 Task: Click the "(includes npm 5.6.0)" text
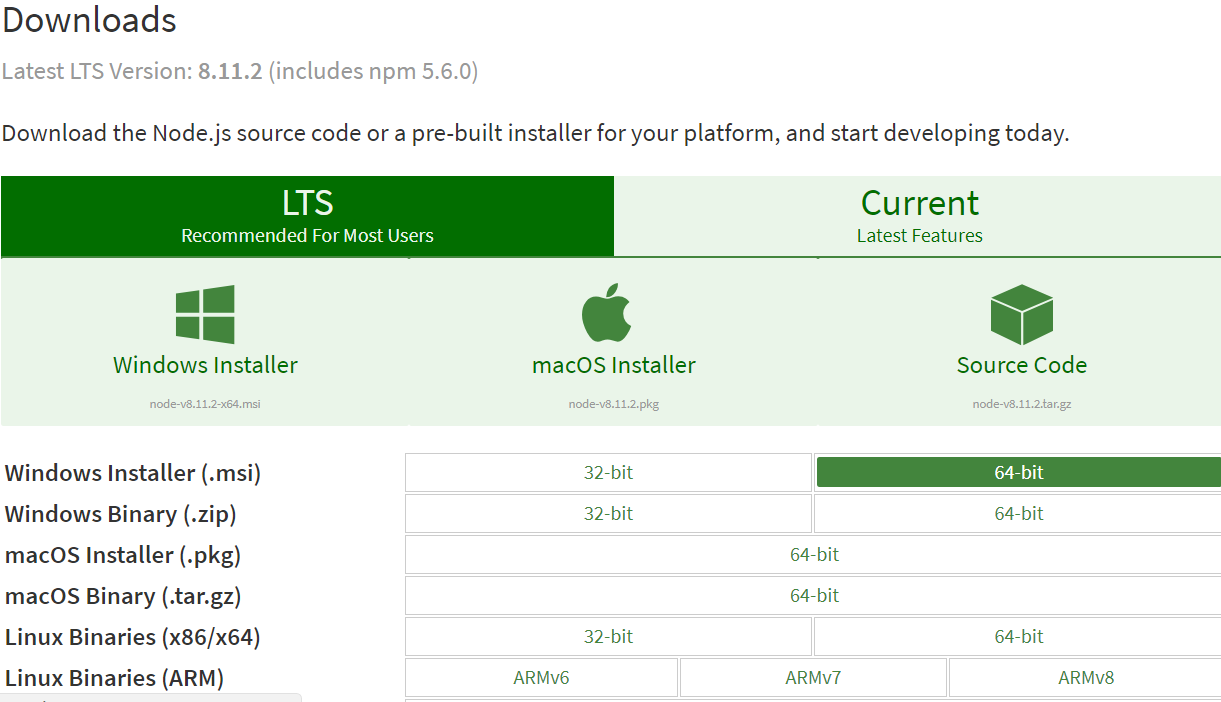pyautogui.click(x=373, y=71)
